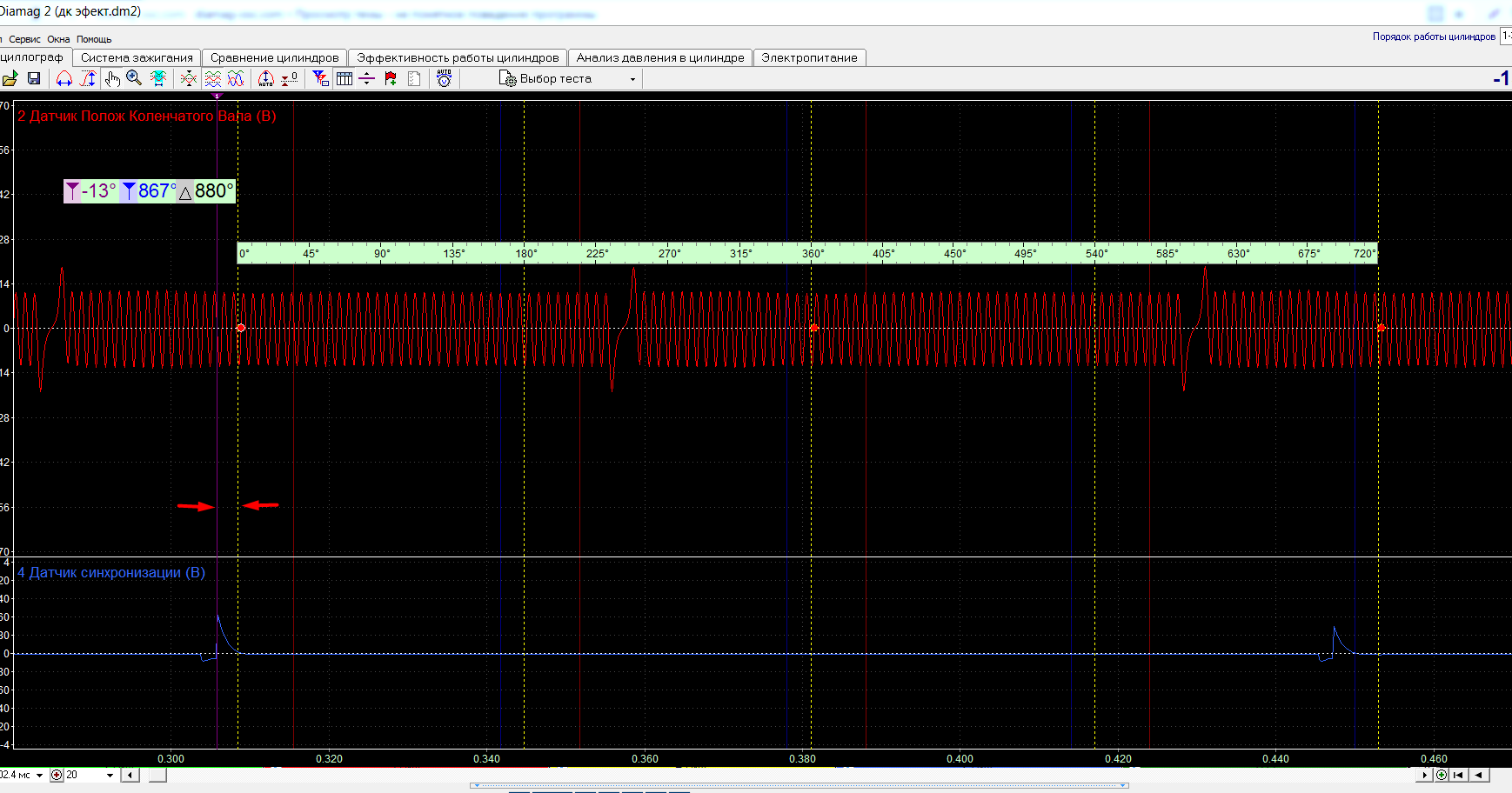The width and height of the screenshot is (1512, 793).
Task: Open file with the folder icon
Action: click(10, 78)
